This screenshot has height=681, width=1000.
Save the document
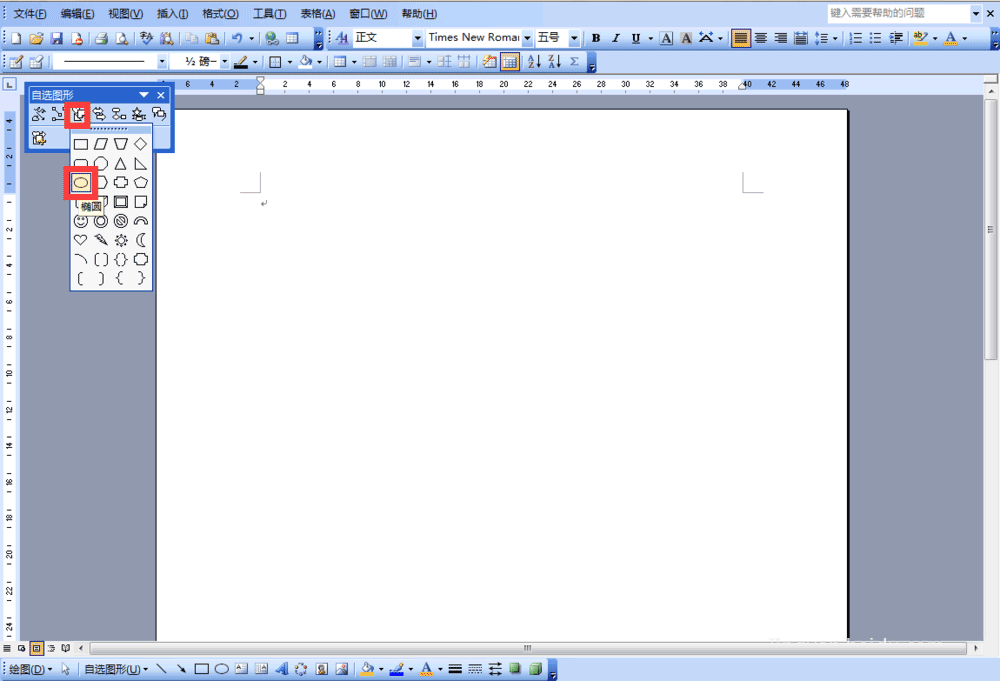[x=57, y=38]
